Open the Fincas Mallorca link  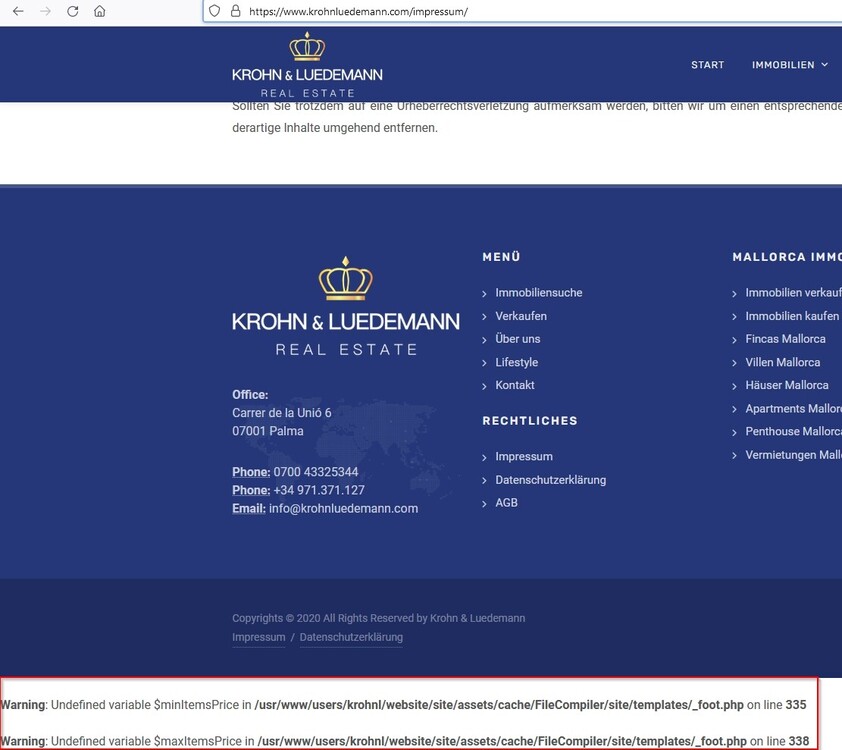[x=785, y=339]
